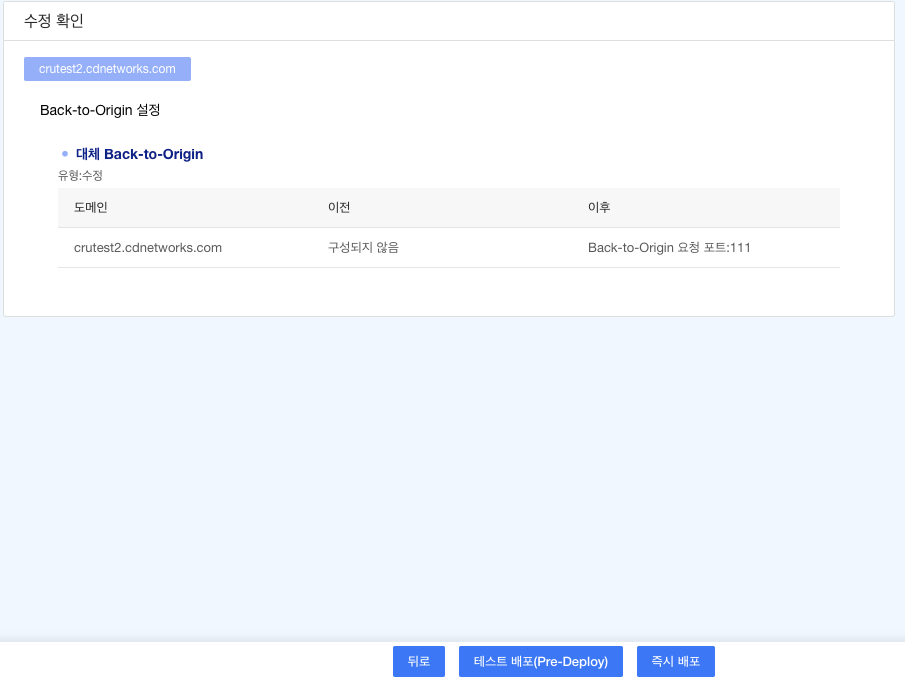The height and width of the screenshot is (679, 905).
Task: Click the 대체 Back-to-Origin section title
Action: (x=139, y=154)
